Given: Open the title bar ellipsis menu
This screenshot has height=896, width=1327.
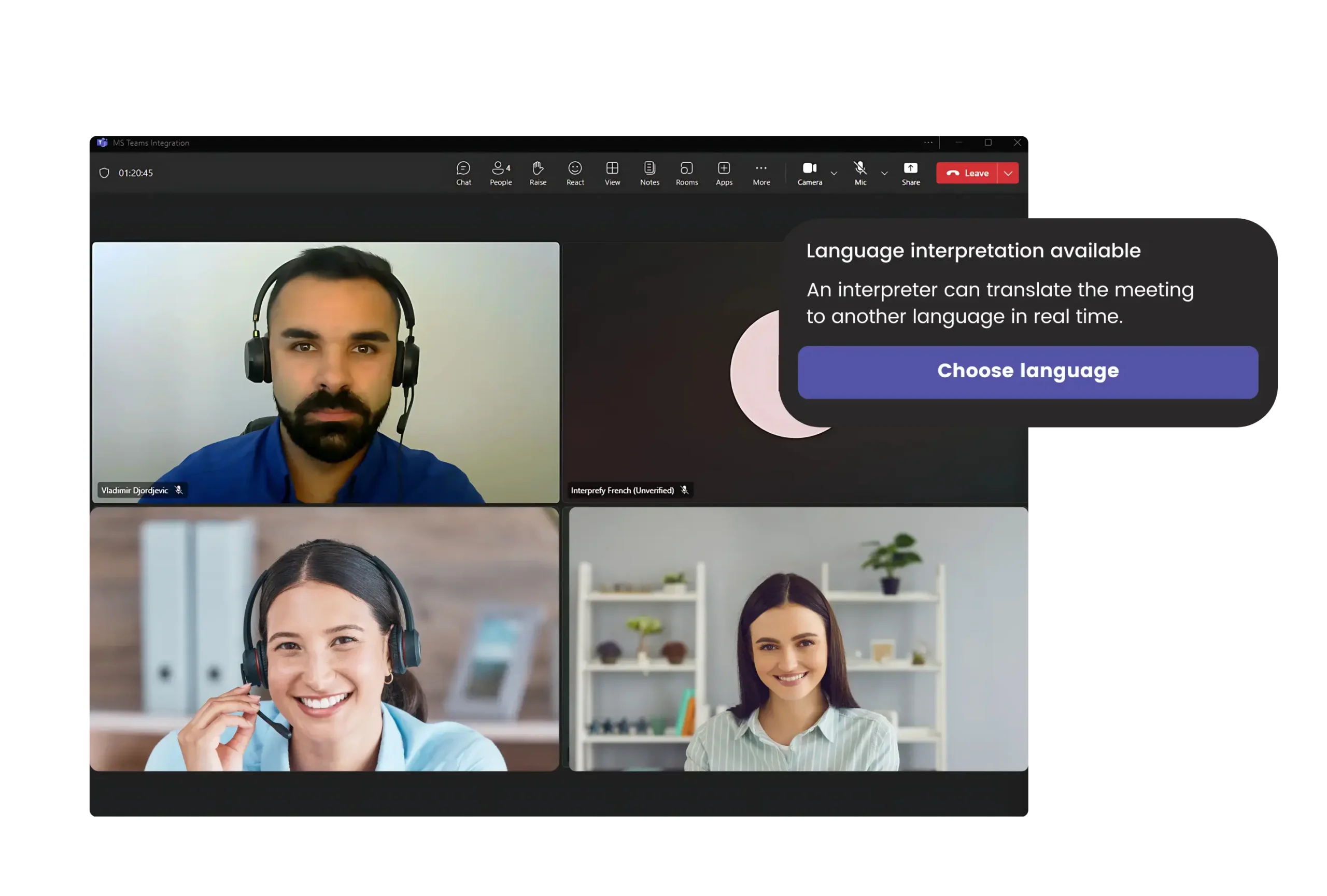Looking at the screenshot, I should pos(928,143).
